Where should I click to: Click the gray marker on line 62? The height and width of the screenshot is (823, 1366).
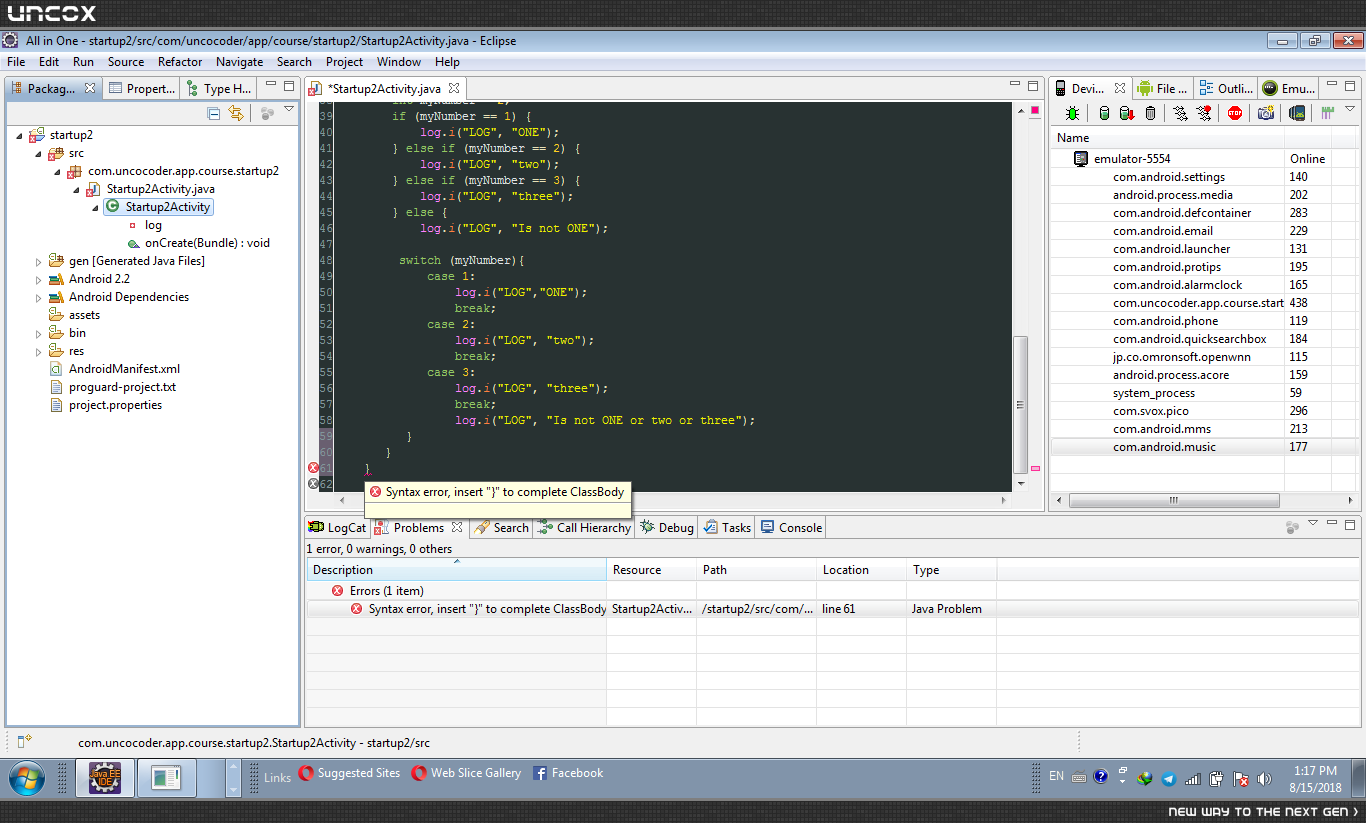[313, 484]
